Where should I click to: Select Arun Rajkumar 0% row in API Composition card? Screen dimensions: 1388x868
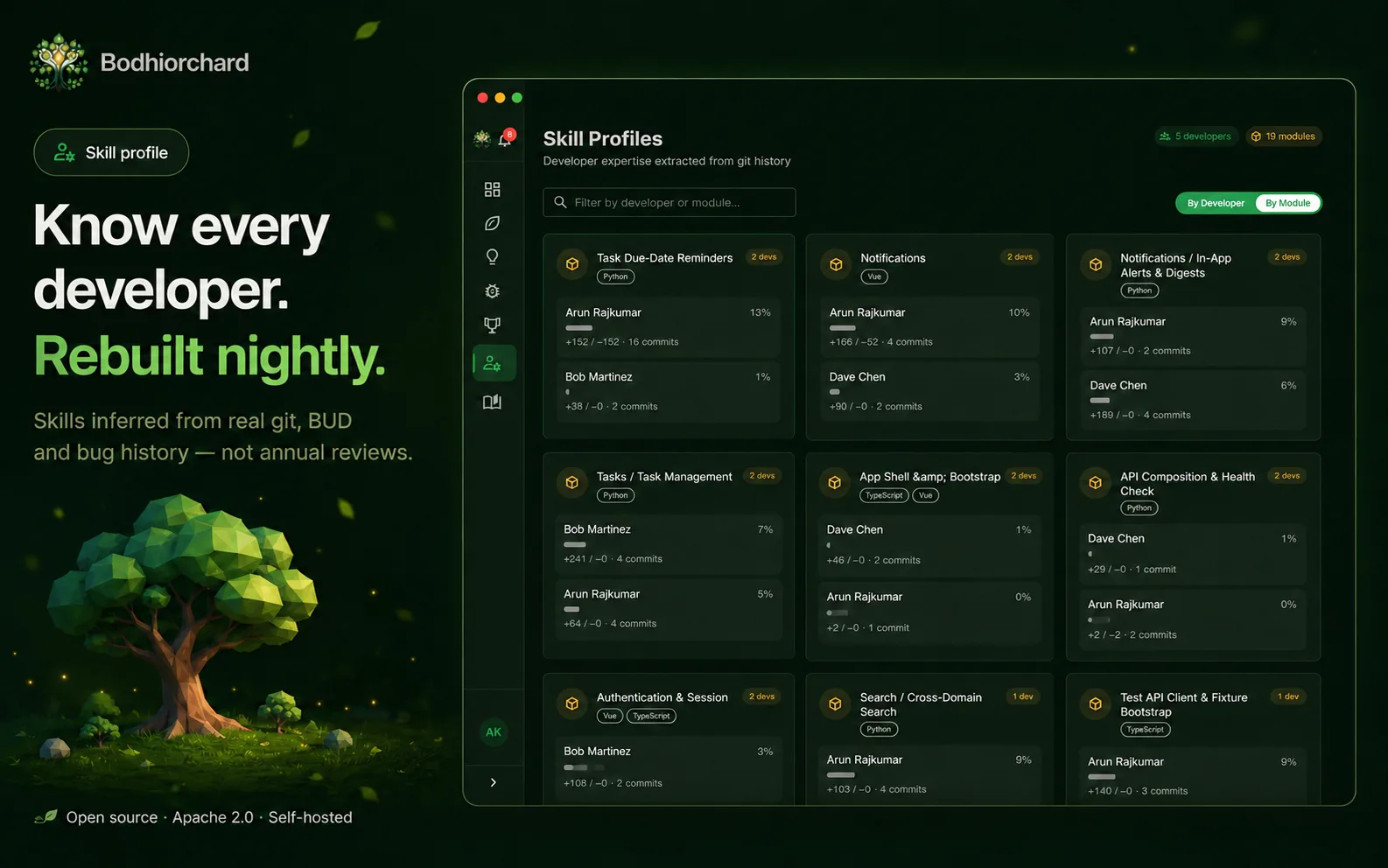pos(1192,619)
